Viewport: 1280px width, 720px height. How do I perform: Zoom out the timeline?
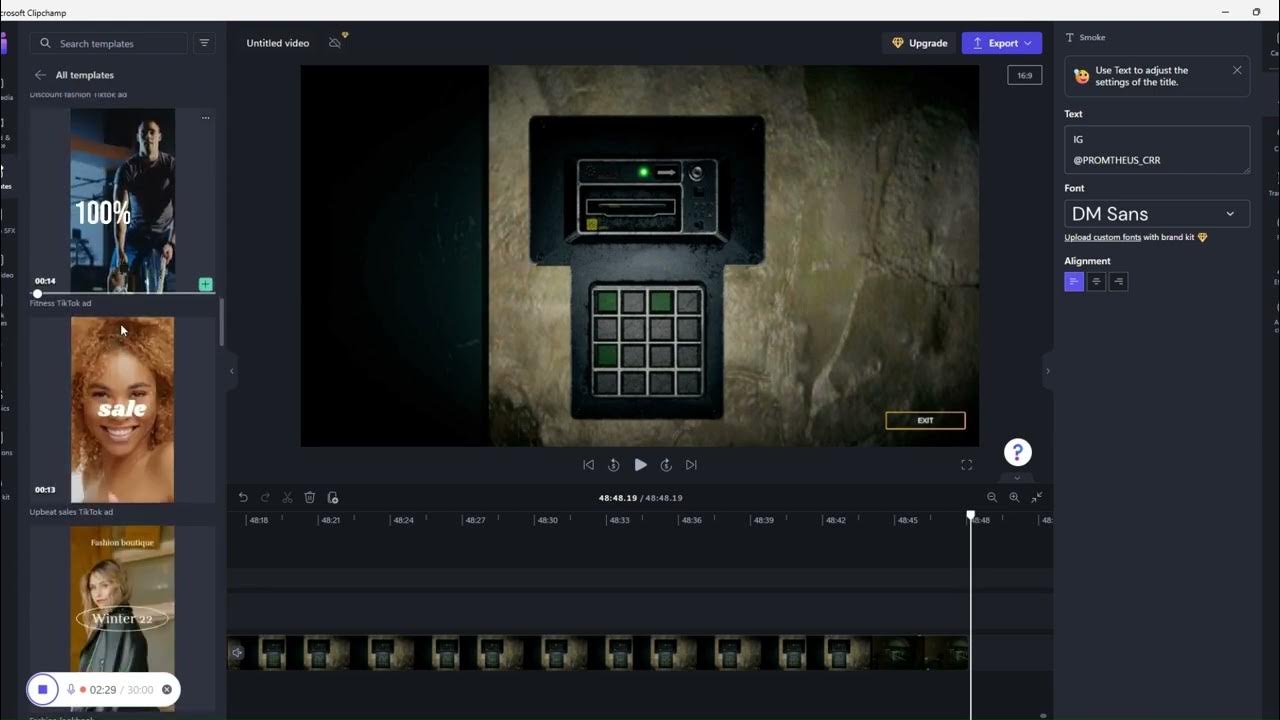click(x=992, y=497)
